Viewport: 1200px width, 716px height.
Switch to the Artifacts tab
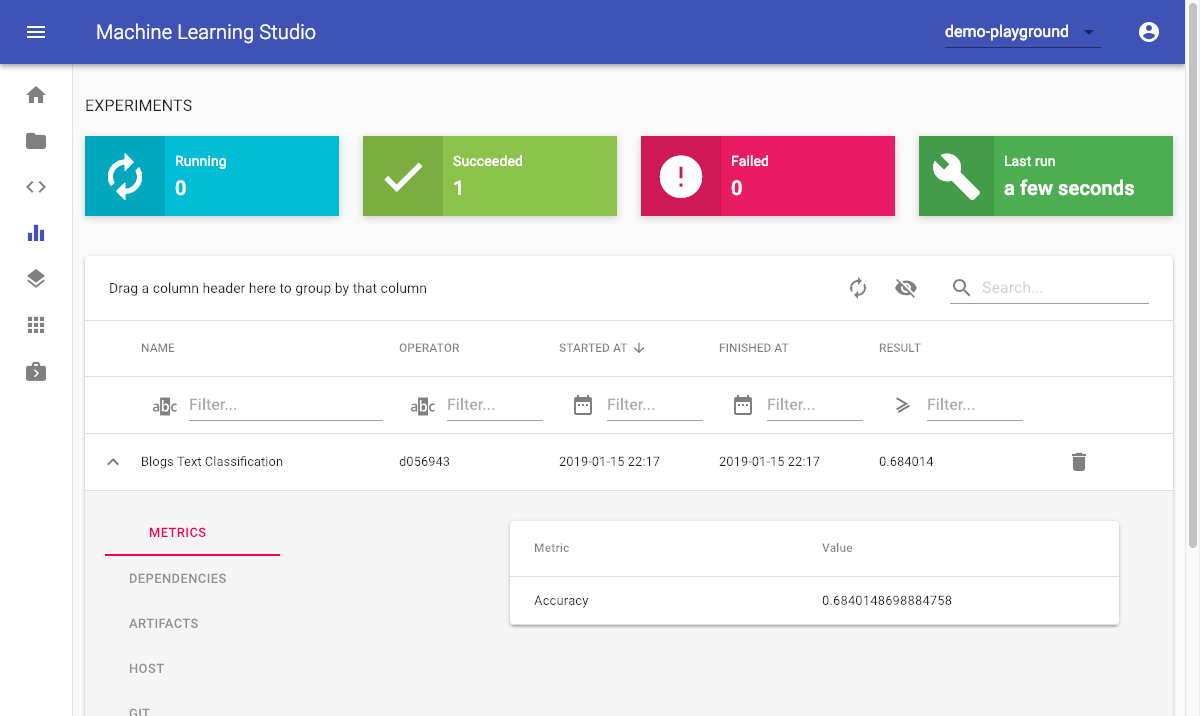pyautogui.click(x=164, y=623)
